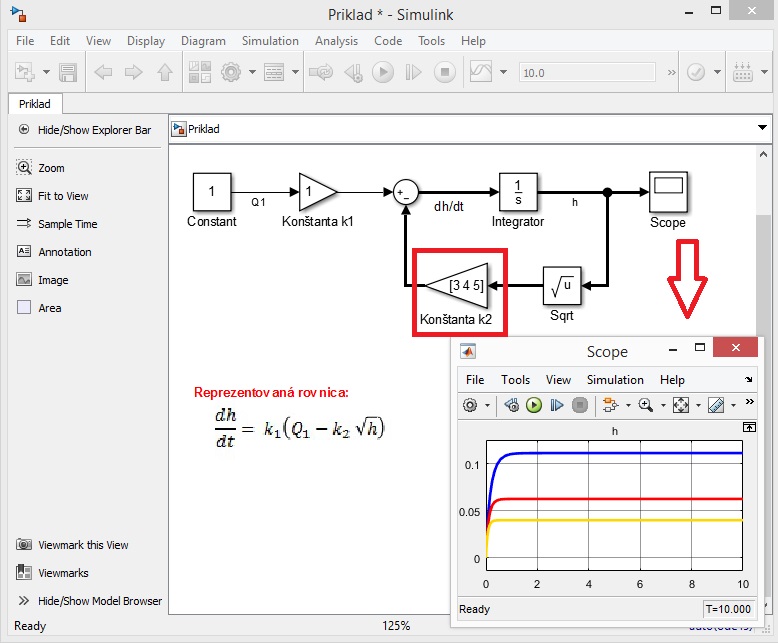Screen dimensions: 778x643
Task: Open the Diagram menu in Simulink
Action: [x=203, y=41]
